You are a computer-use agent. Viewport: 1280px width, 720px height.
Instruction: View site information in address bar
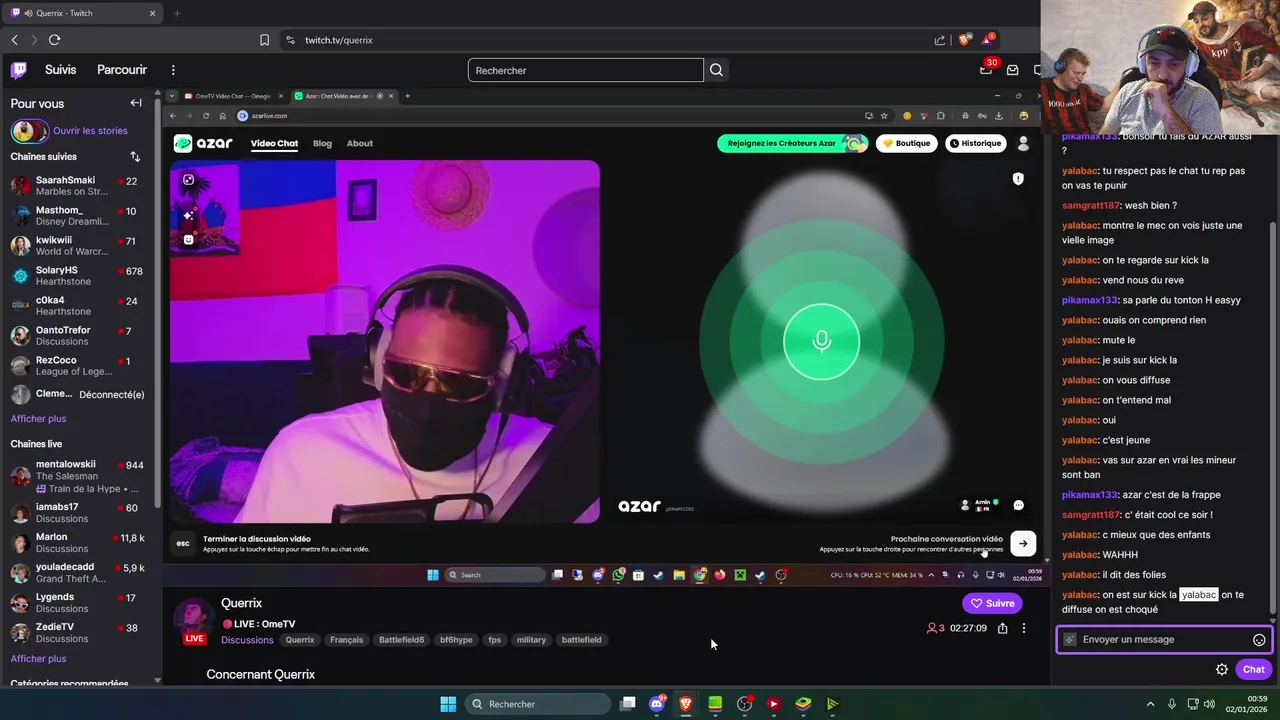[290, 40]
